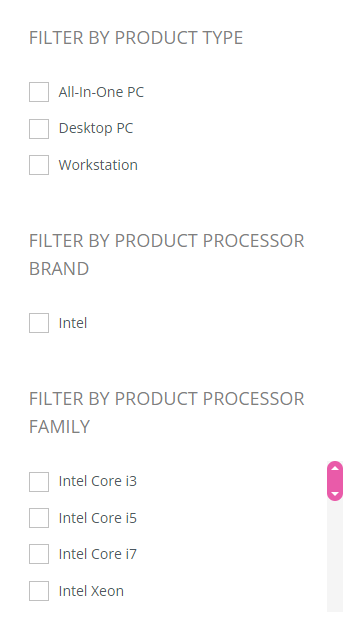
Task: Click the Intel Core i7 label
Action: click(98, 554)
